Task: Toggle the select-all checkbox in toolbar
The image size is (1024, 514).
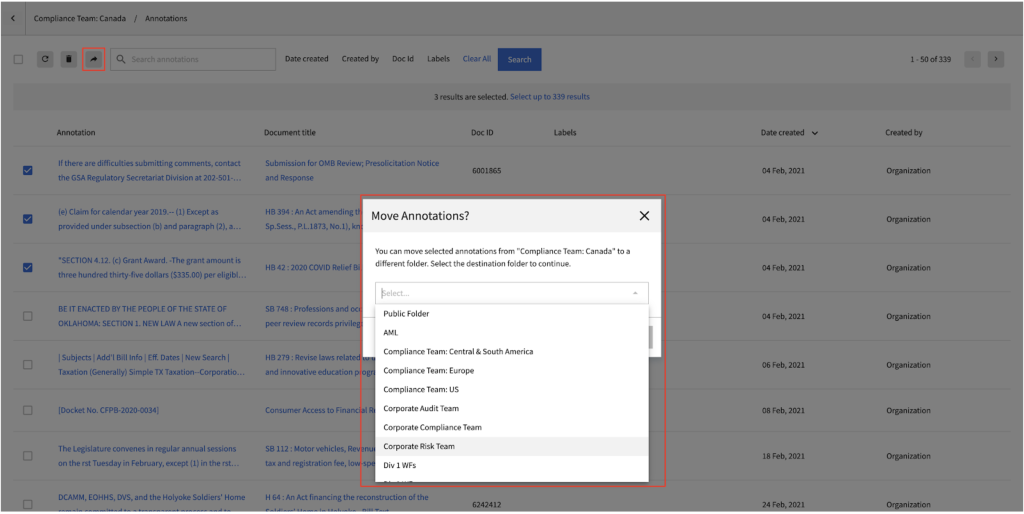Action: click(18, 59)
